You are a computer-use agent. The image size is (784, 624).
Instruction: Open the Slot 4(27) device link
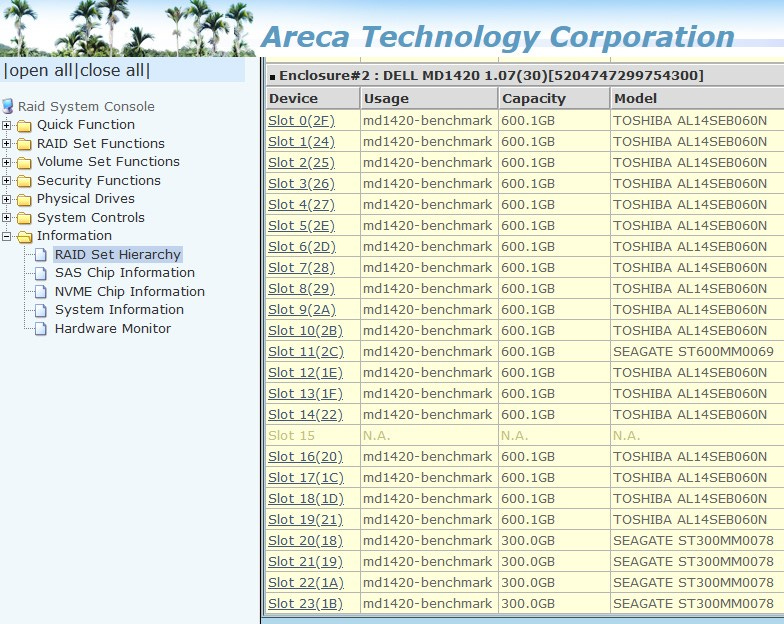coord(301,204)
